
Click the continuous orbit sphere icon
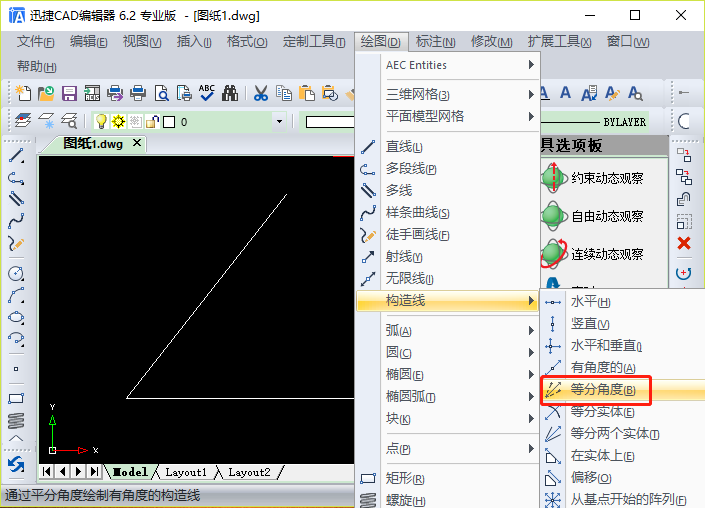pyautogui.click(x=554, y=254)
